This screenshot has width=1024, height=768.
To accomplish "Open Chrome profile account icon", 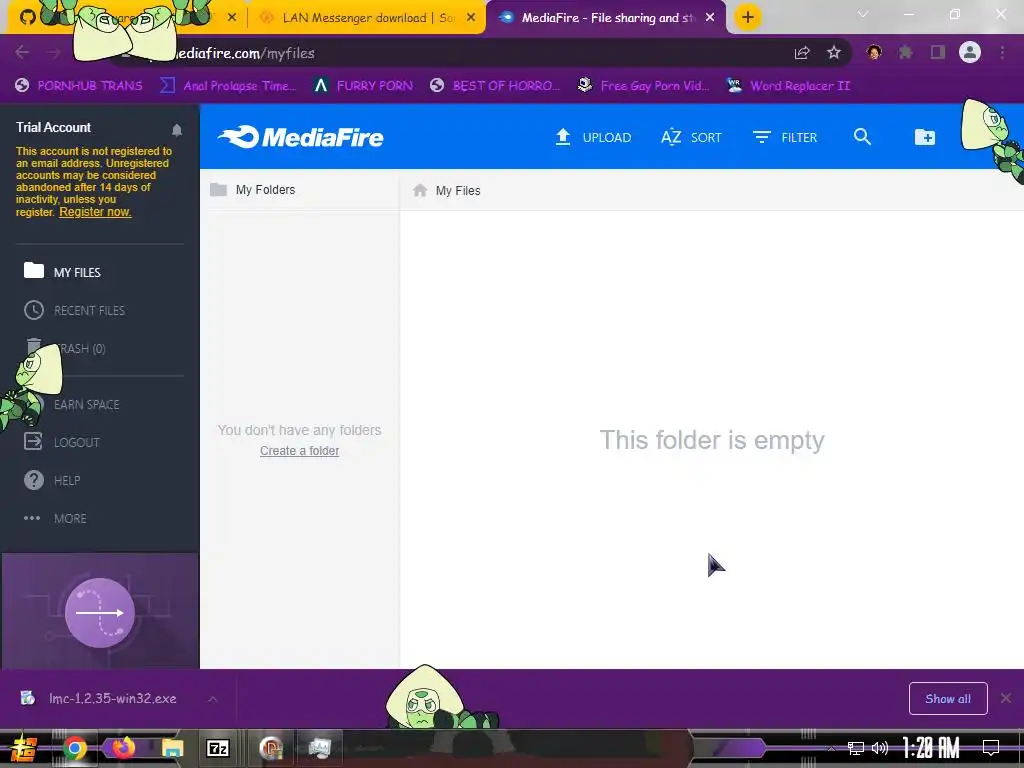I will click(x=970, y=52).
